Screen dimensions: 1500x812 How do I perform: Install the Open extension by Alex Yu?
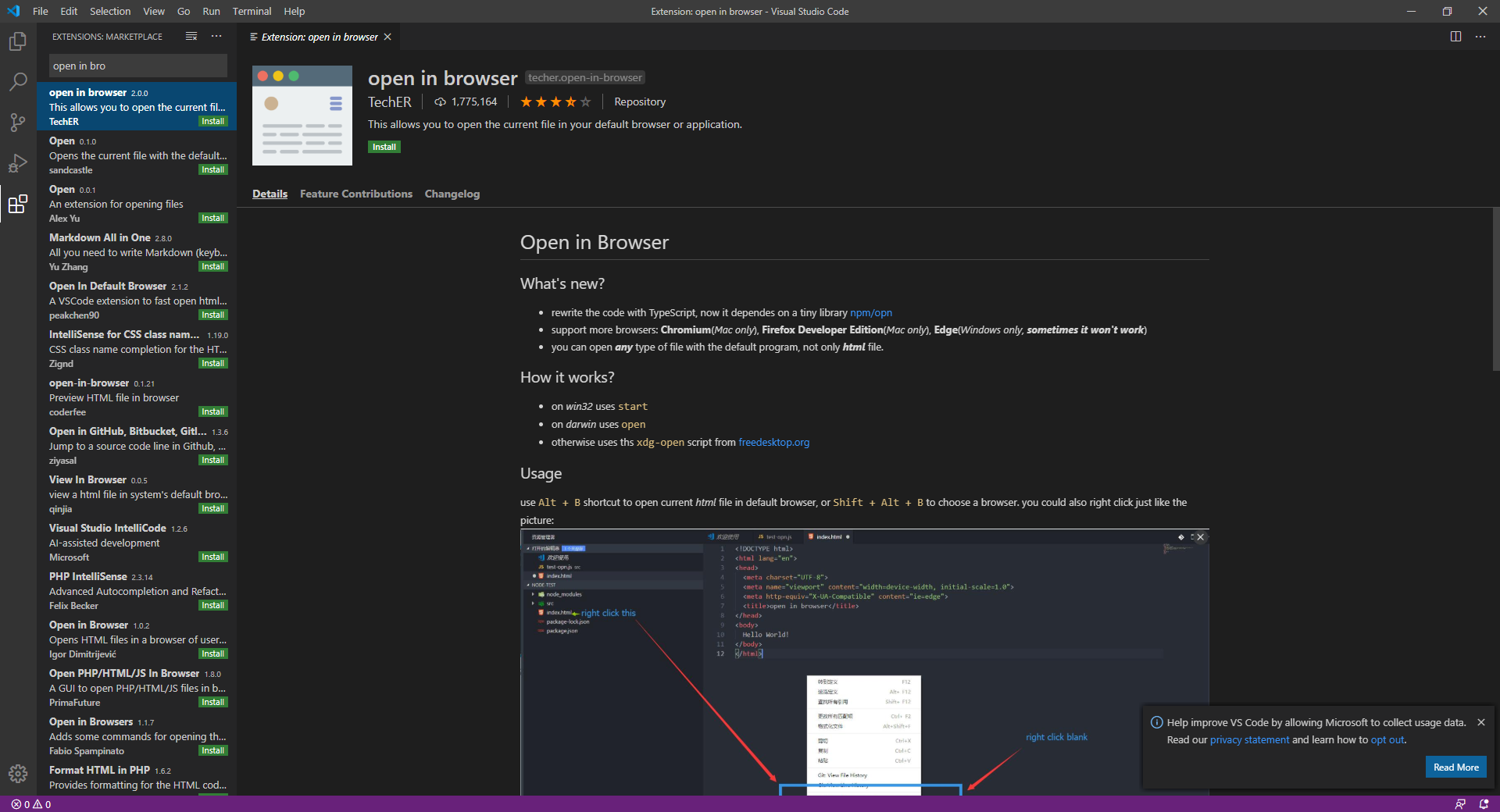pos(212,218)
